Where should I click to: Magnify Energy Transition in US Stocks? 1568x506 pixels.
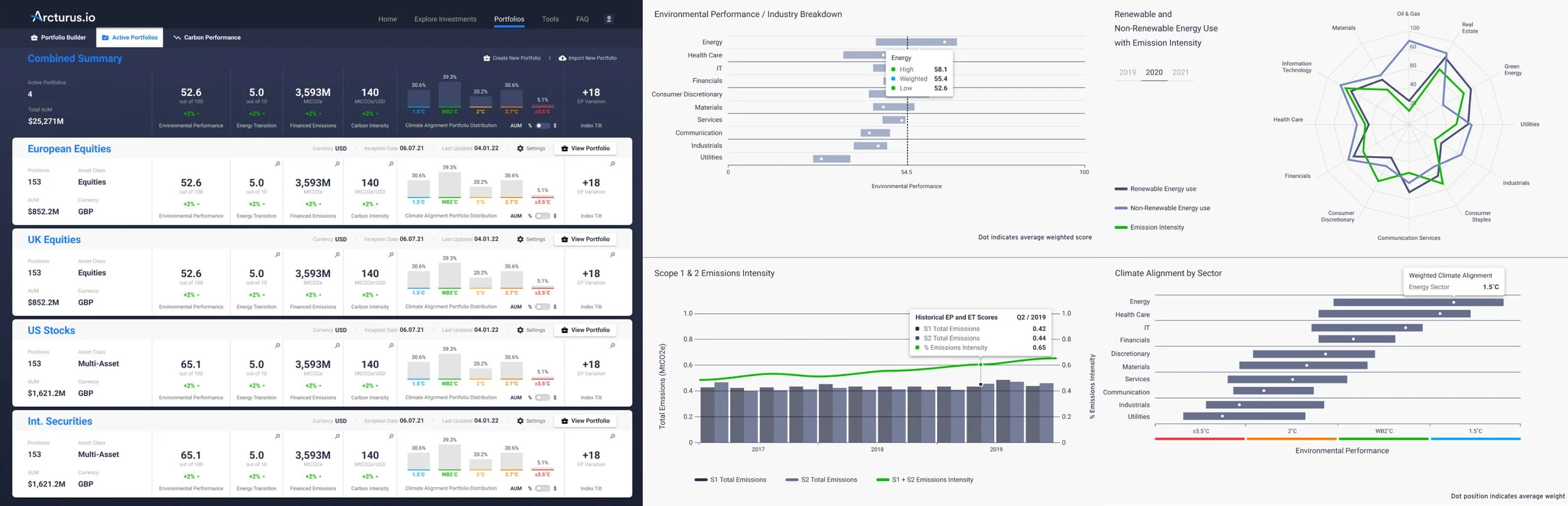click(x=277, y=346)
